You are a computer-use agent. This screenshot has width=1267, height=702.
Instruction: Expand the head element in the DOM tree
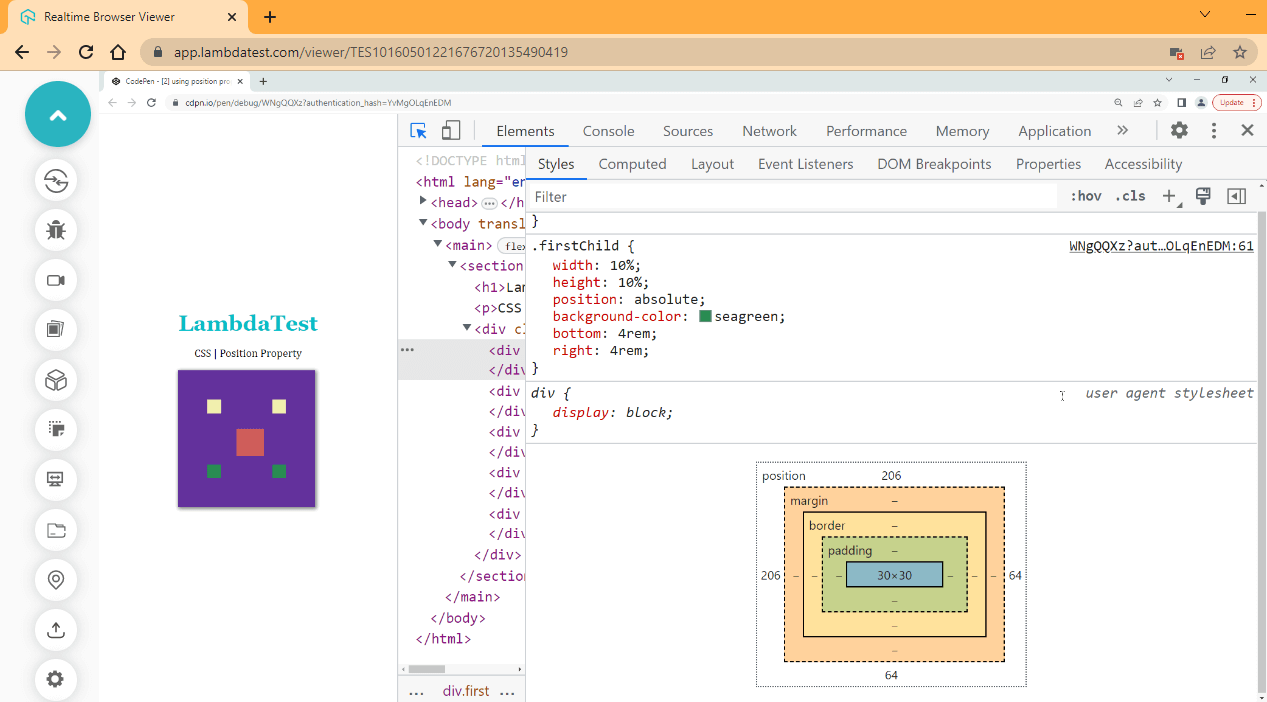[423, 202]
